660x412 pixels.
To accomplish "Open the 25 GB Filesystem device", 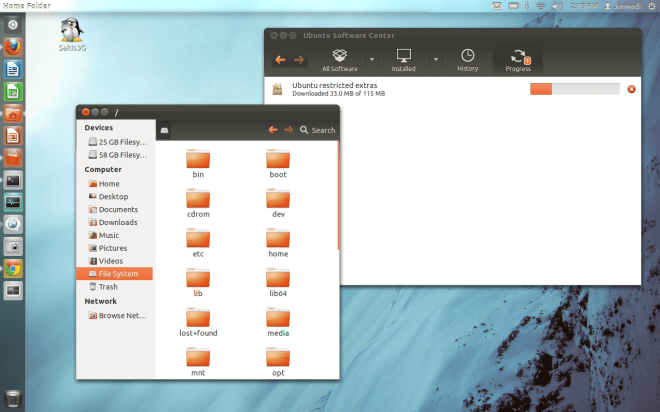I will point(117,142).
